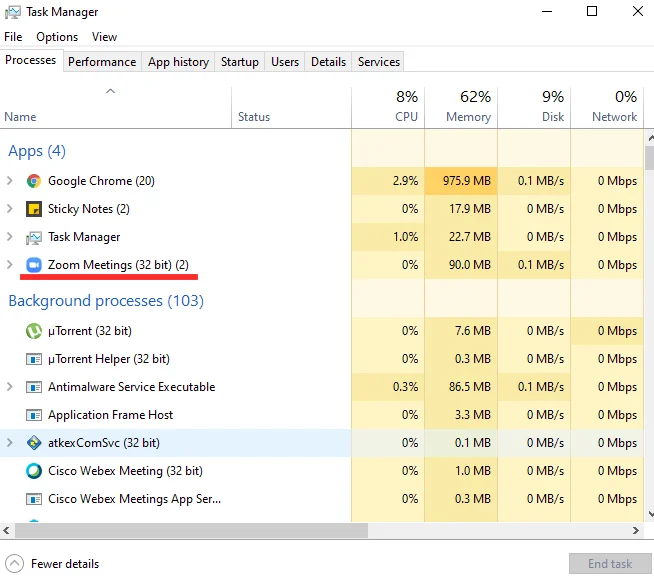Expand the Sticky Notes process group

pyautogui.click(x=10, y=209)
